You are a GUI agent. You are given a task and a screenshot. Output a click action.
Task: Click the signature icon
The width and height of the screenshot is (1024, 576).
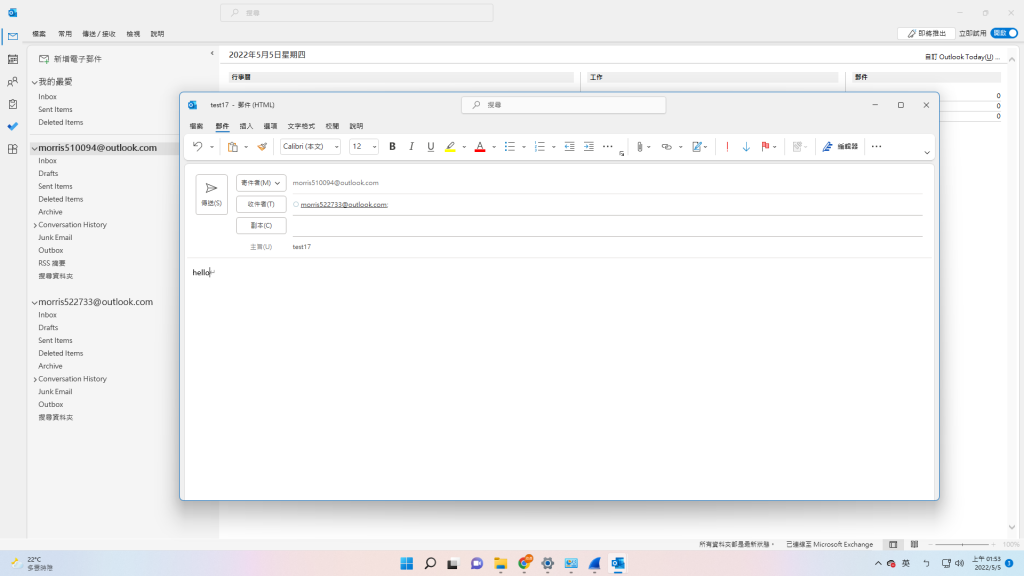click(697, 147)
